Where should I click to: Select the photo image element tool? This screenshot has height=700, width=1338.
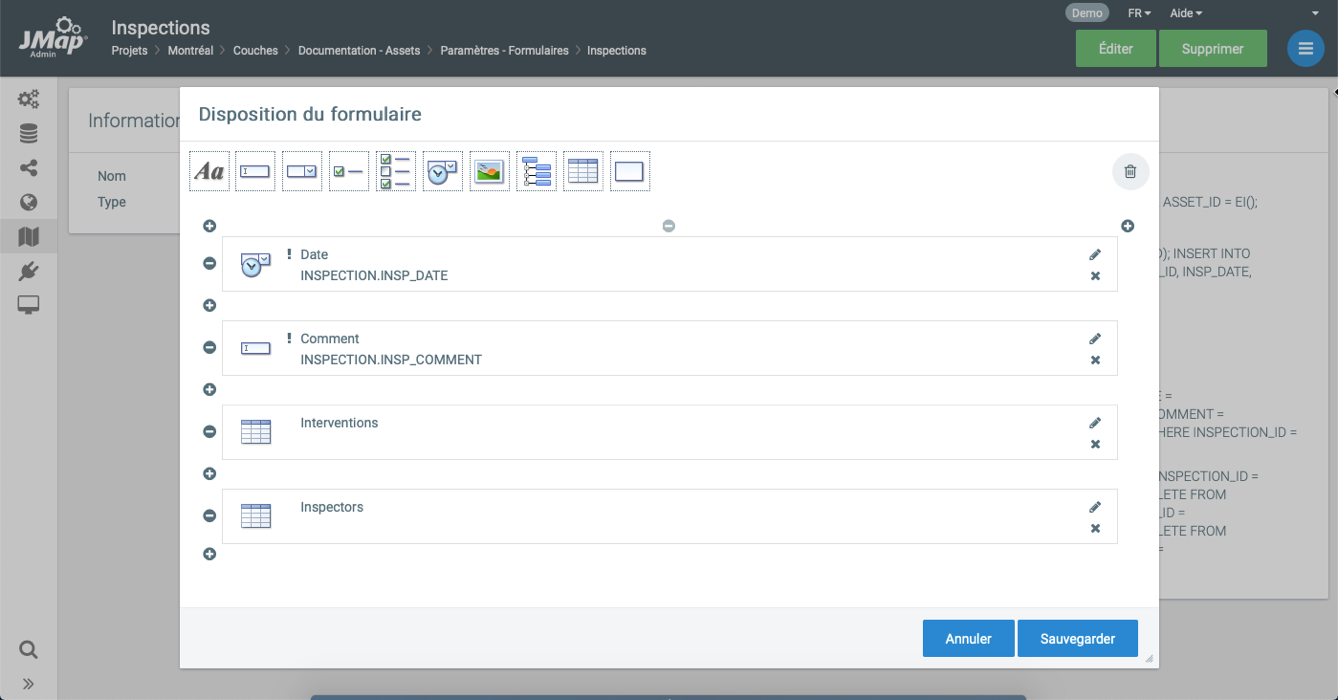(489, 172)
